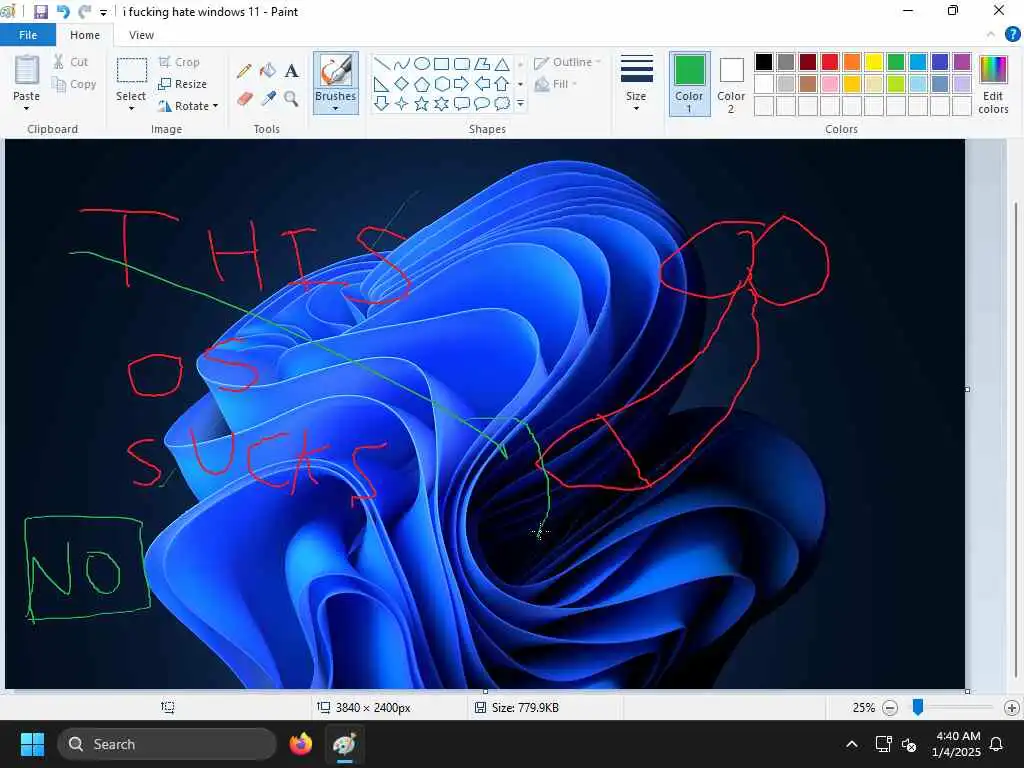Pick the black color swatch

(x=764, y=62)
